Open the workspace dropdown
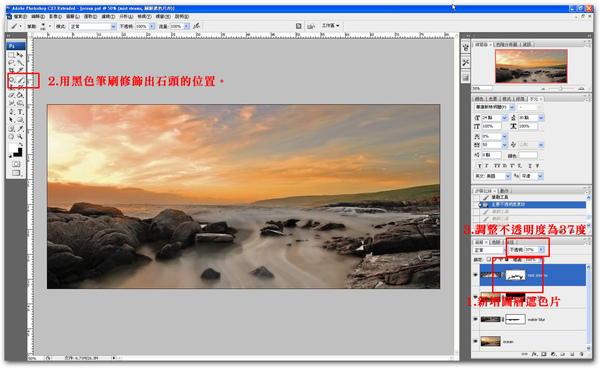The width and height of the screenshot is (600, 368). [331, 26]
